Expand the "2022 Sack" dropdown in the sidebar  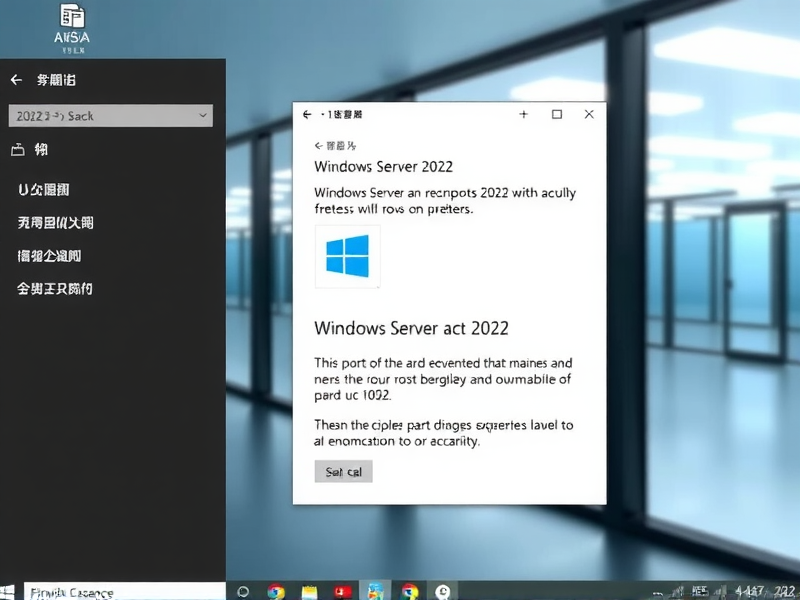110,115
